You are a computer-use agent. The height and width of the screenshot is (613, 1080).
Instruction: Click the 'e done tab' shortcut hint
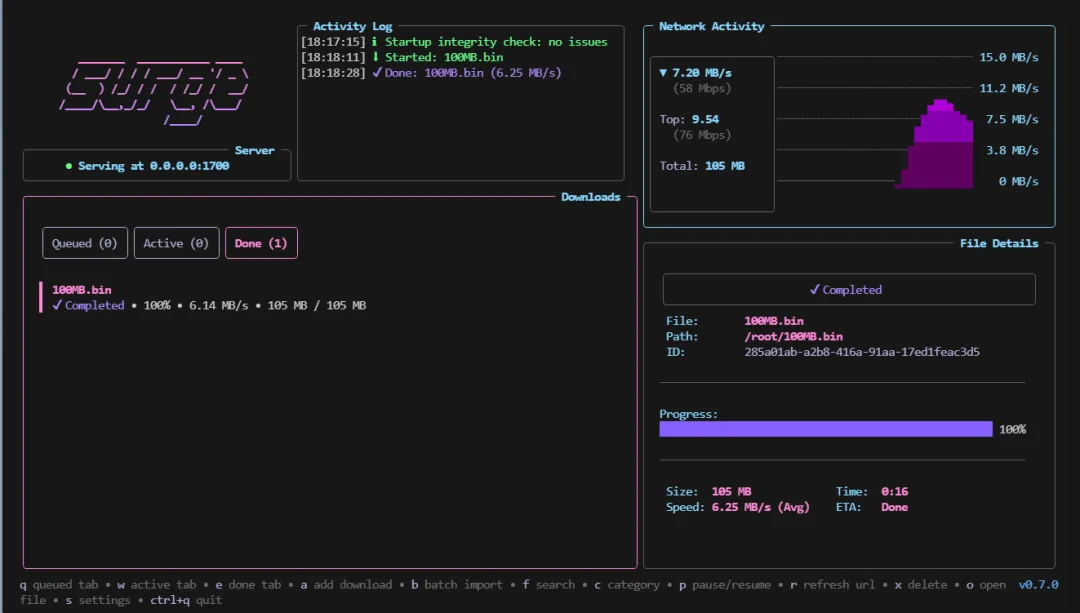coord(249,585)
